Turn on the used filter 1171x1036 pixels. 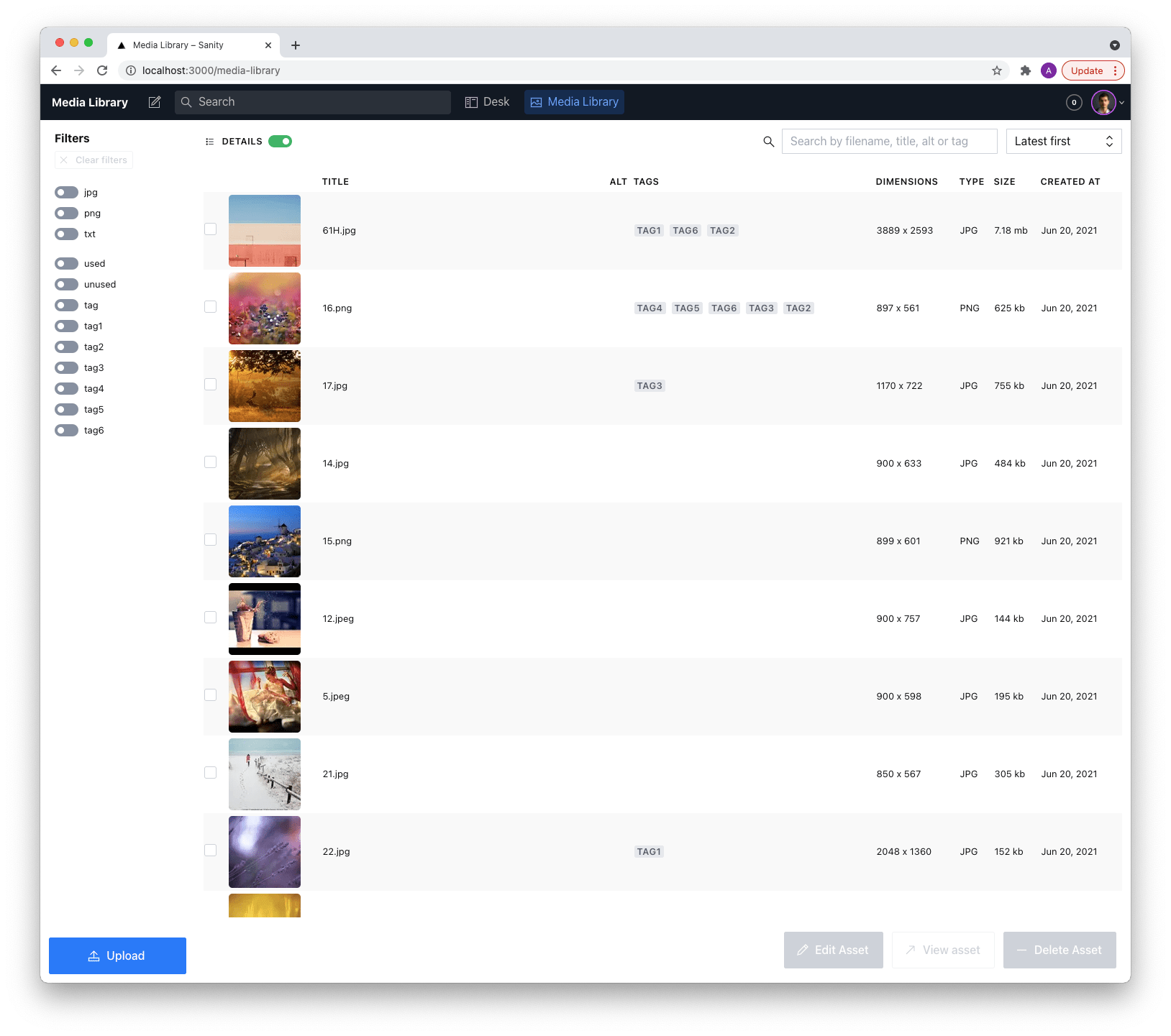coord(67,264)
